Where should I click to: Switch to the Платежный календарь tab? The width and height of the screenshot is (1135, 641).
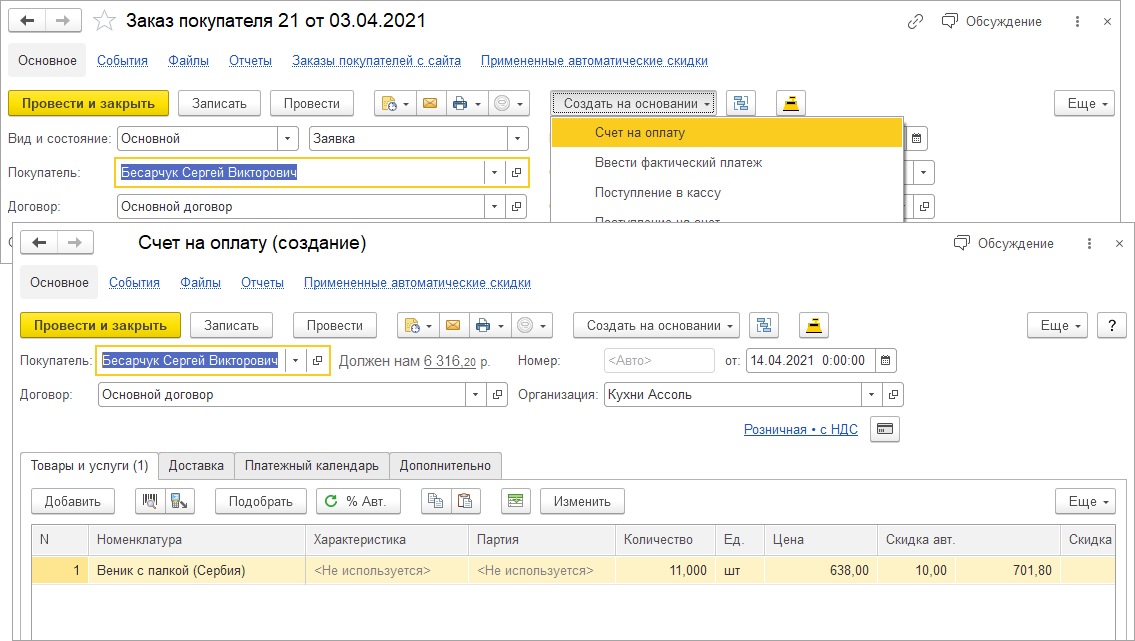[x=311, y=465]
